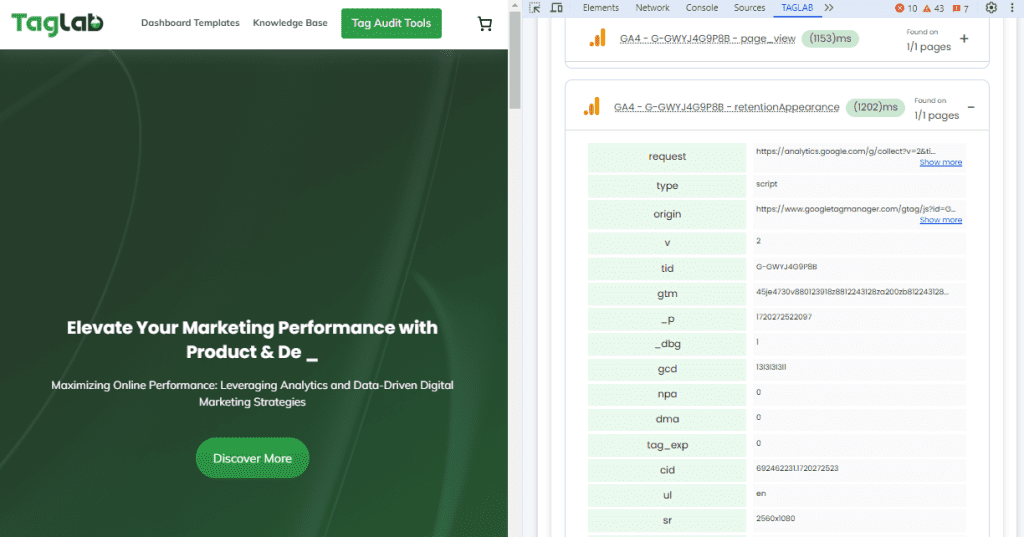Select the TAGLAB DevTools tab

(797, 8)
